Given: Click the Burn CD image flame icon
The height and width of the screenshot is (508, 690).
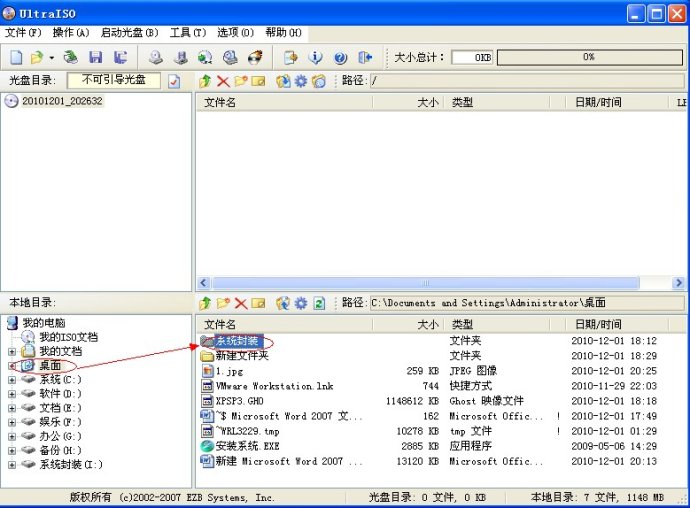Looking at the screenshot, I should [255, 57].
